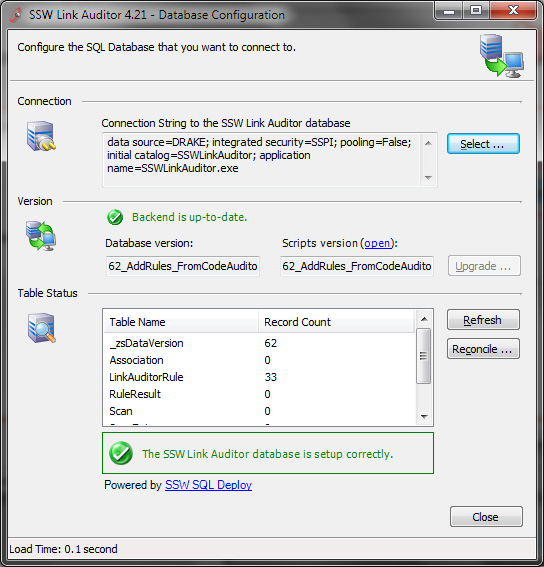Click connection string scroll up arrow
Screen dimensions: 544x567
click(429, 143)
